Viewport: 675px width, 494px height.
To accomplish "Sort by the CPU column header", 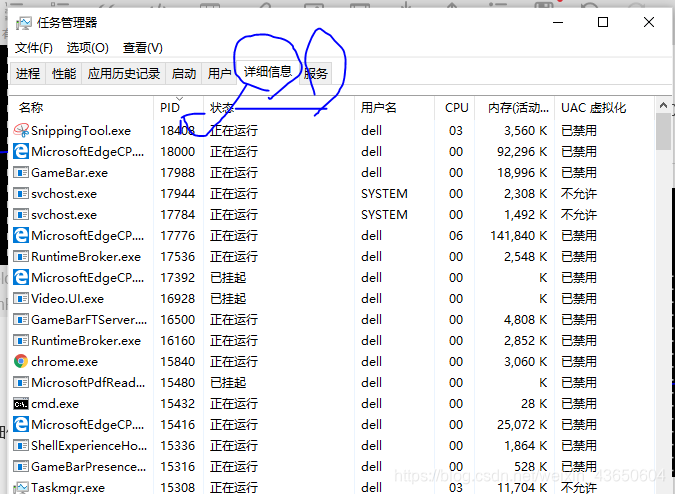I will pos(455,108).
